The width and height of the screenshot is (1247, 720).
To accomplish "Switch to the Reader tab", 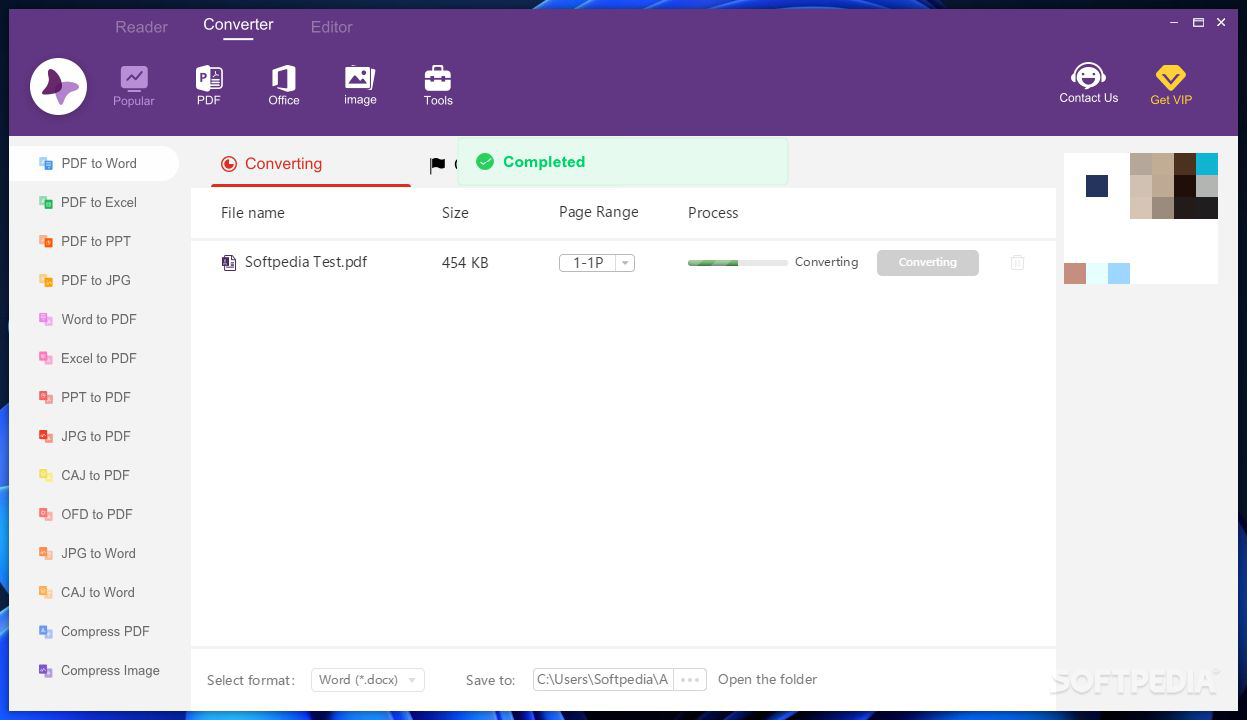I will [142, 27].
